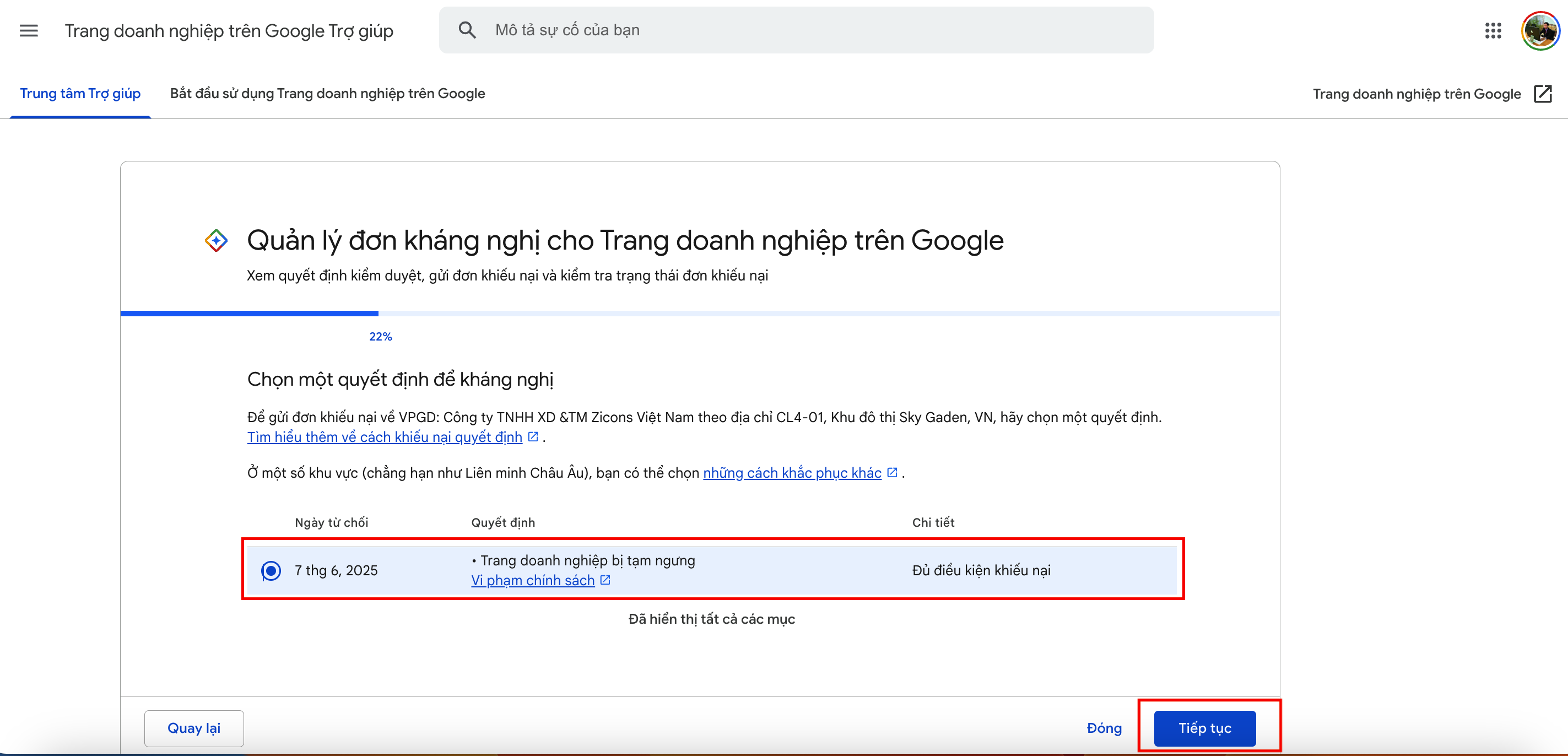Click the Ngày từ chối column header
Viewport: 1568px width, 756px height.
(x=331, y=522)
